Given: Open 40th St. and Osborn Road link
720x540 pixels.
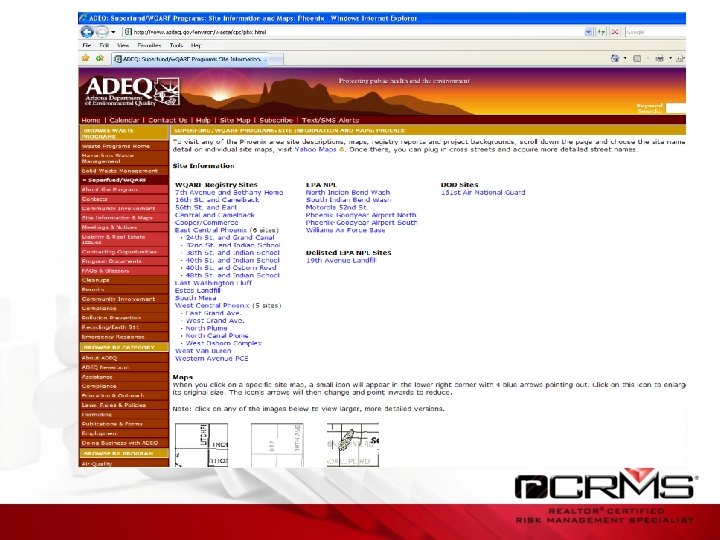Looking at the screenshot, I should [x=231, y=268].
